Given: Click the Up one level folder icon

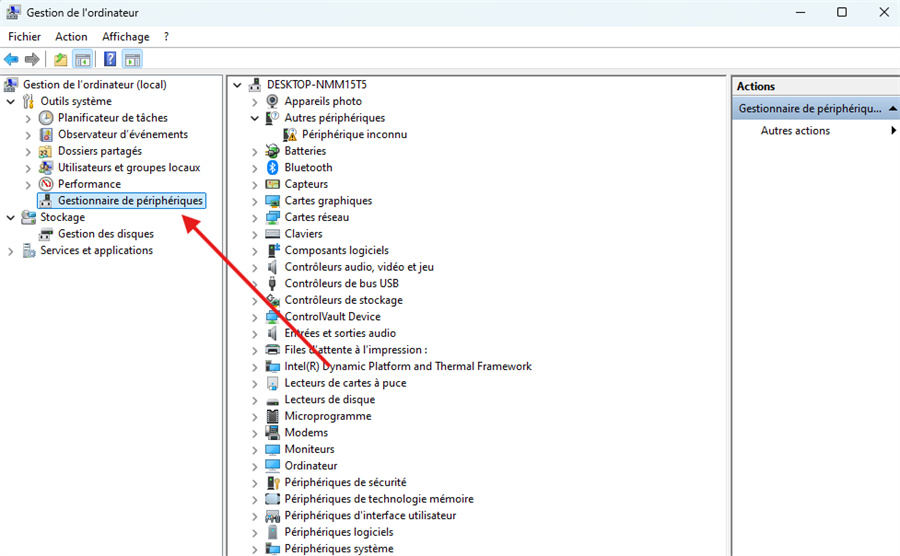Looking at the screenshot, I should coord(60,59).
